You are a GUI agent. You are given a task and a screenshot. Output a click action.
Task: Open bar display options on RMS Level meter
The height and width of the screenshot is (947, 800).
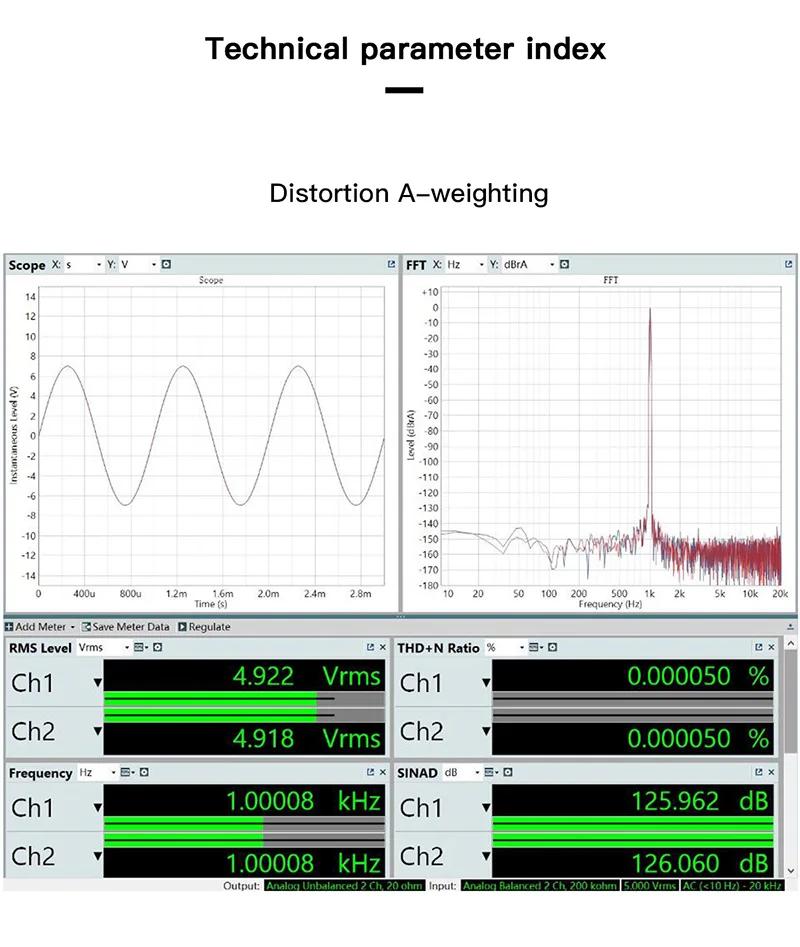tap(140, 648)
